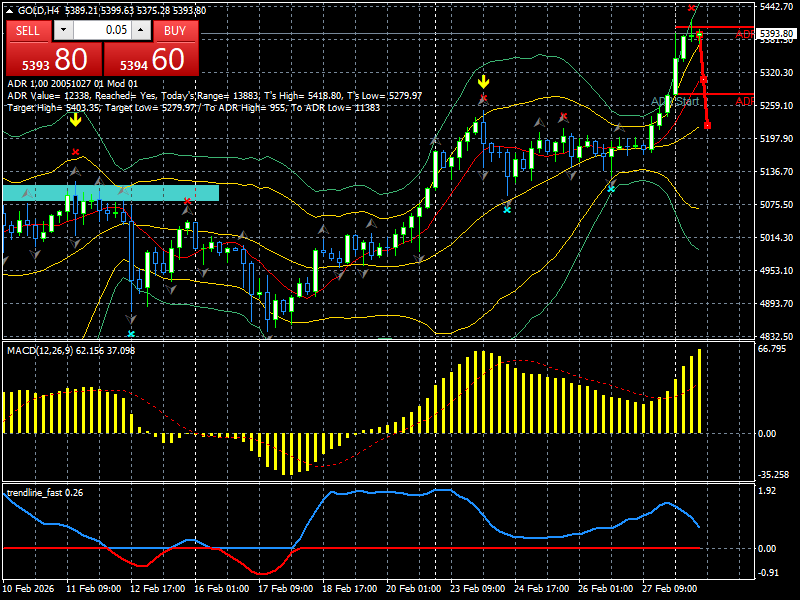The image size is (800, 600).
Task: Click the red BUY button
Action: 176,31
